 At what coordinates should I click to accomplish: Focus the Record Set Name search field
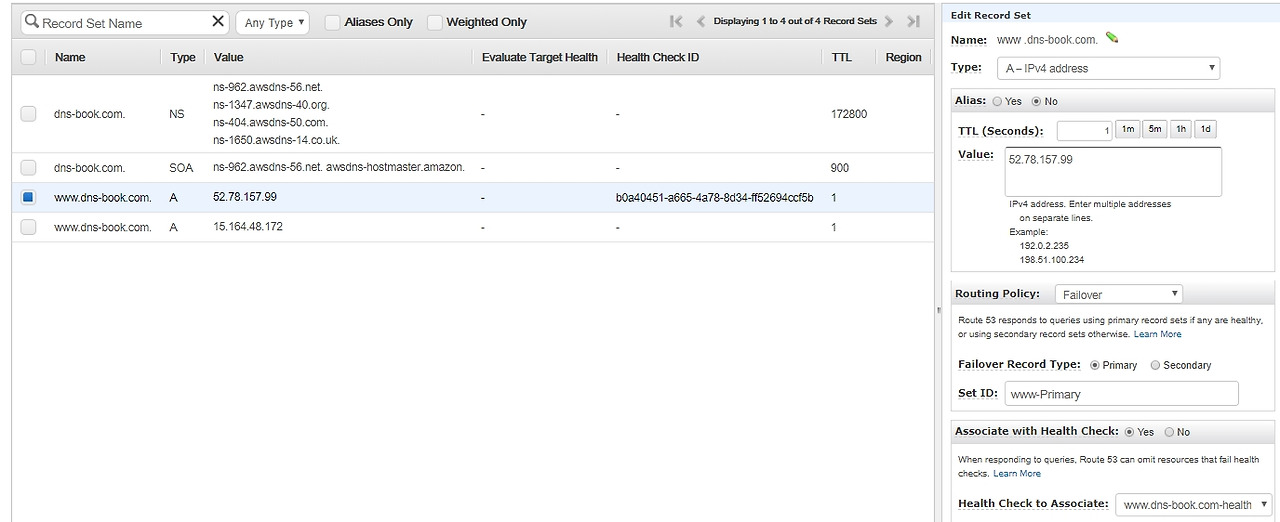(x=125, y=22)
